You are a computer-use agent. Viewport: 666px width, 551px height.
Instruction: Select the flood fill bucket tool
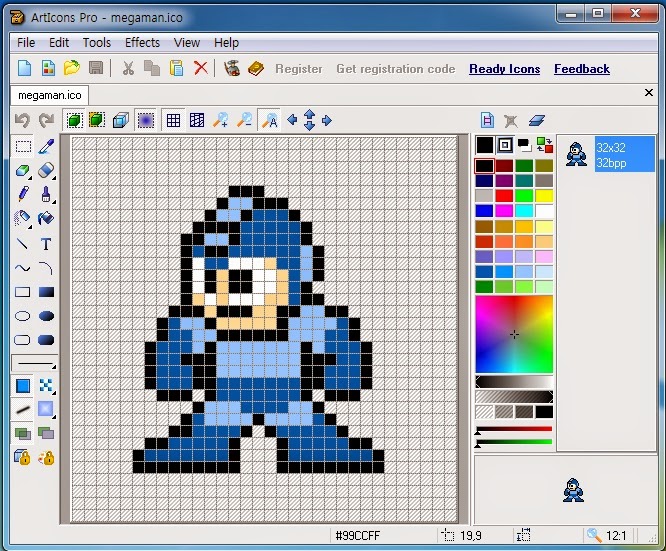click(x=46, y=218)
